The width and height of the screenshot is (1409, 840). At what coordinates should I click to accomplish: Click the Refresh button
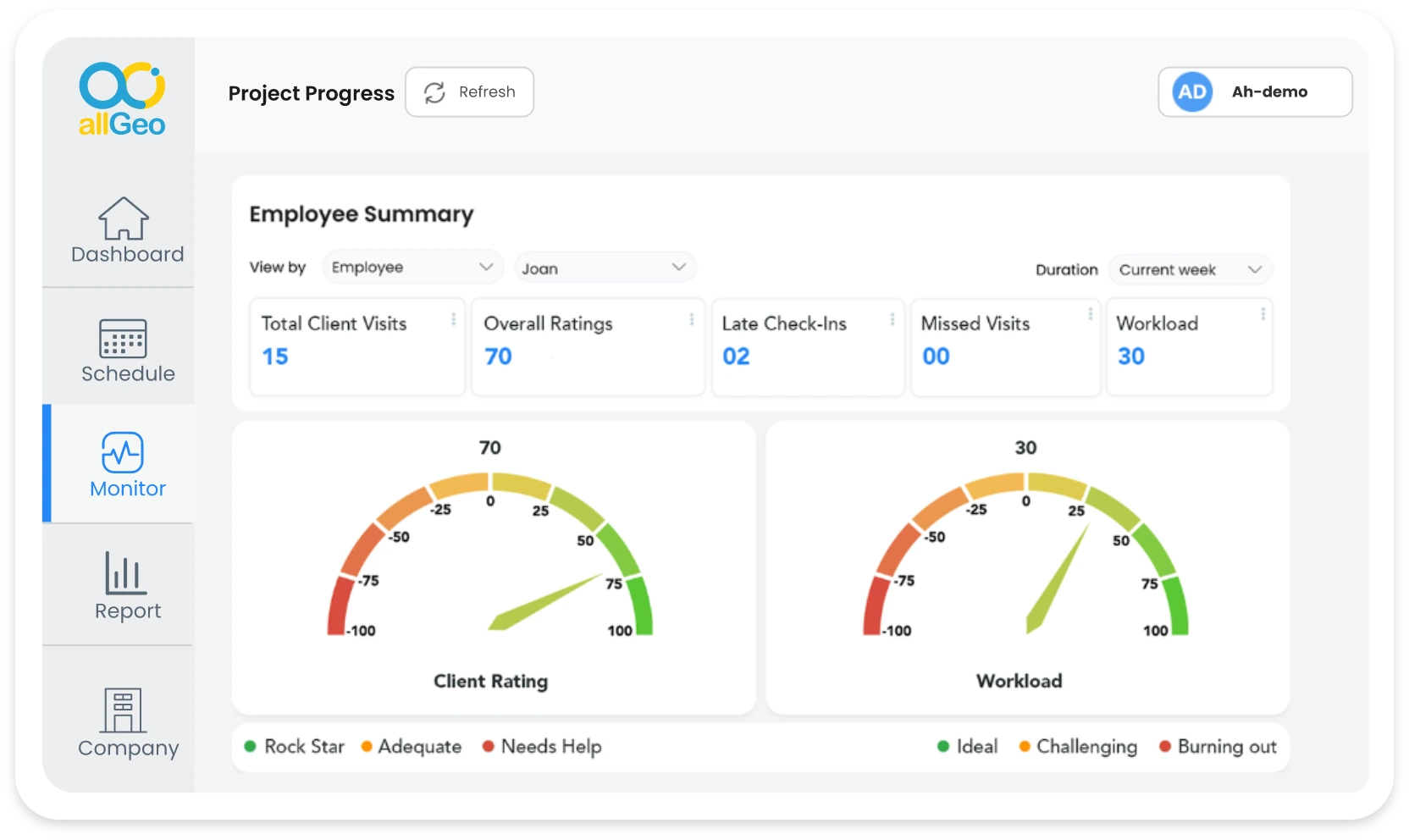pyautogui.click(x=470, y=92)
